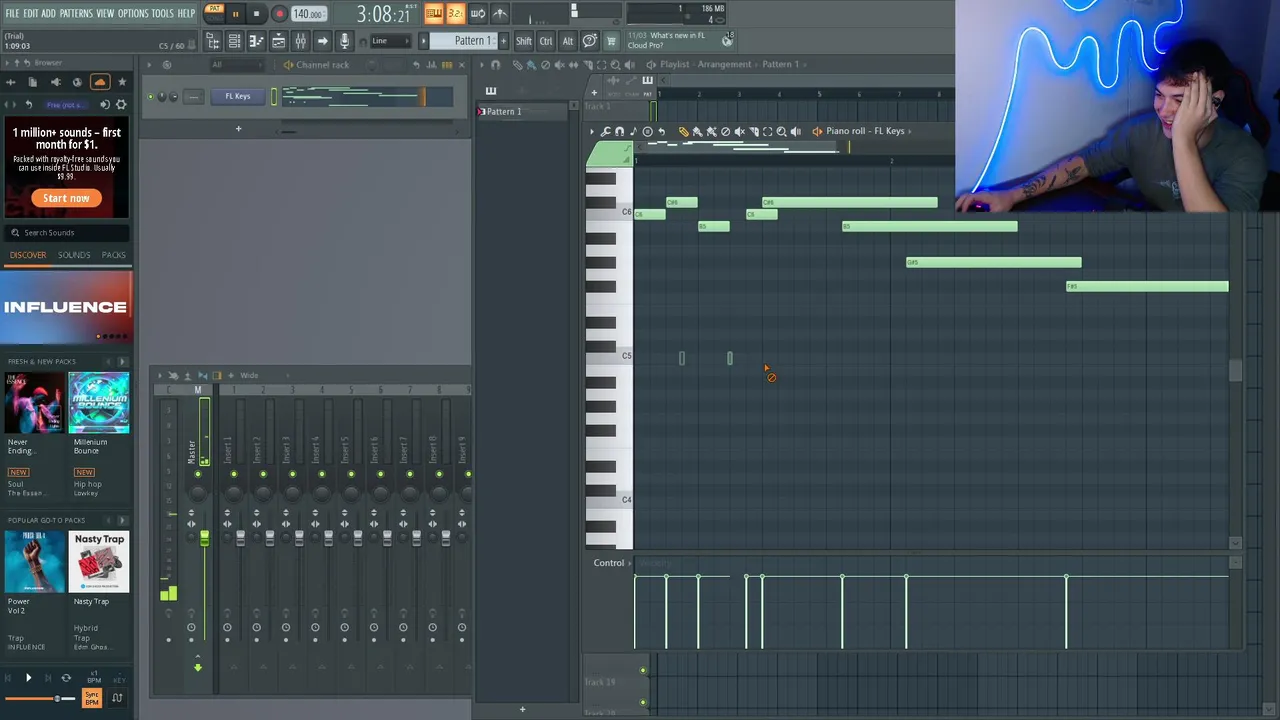The height and width of the screenshot is (720, 1280).
Task: Click Start now promo button
Action: 66,198
